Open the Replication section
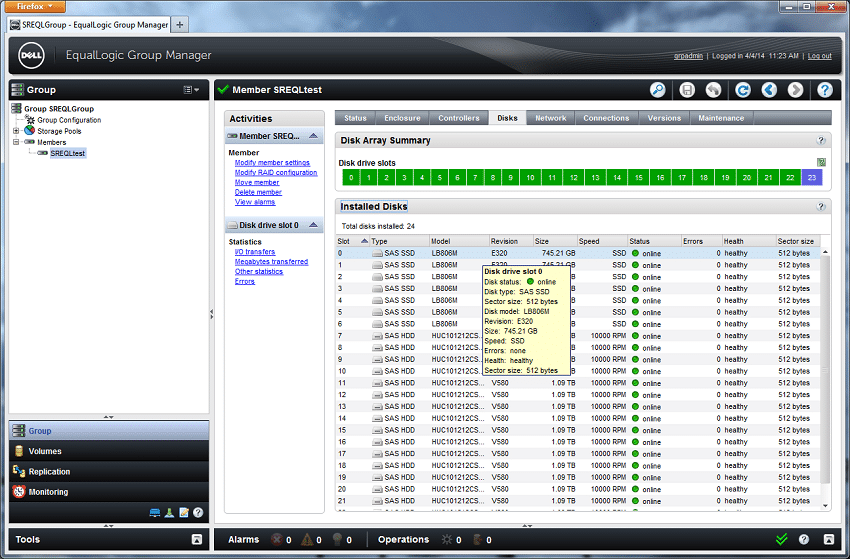This screenshot has width=850, height=559. (x=109, y=472)
